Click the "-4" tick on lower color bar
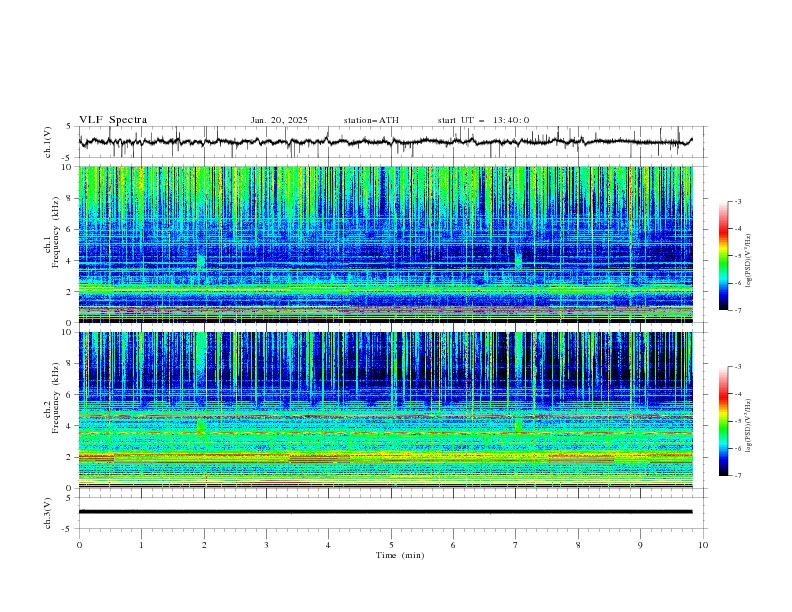792x612 pixels. click(x=737, y=394)
